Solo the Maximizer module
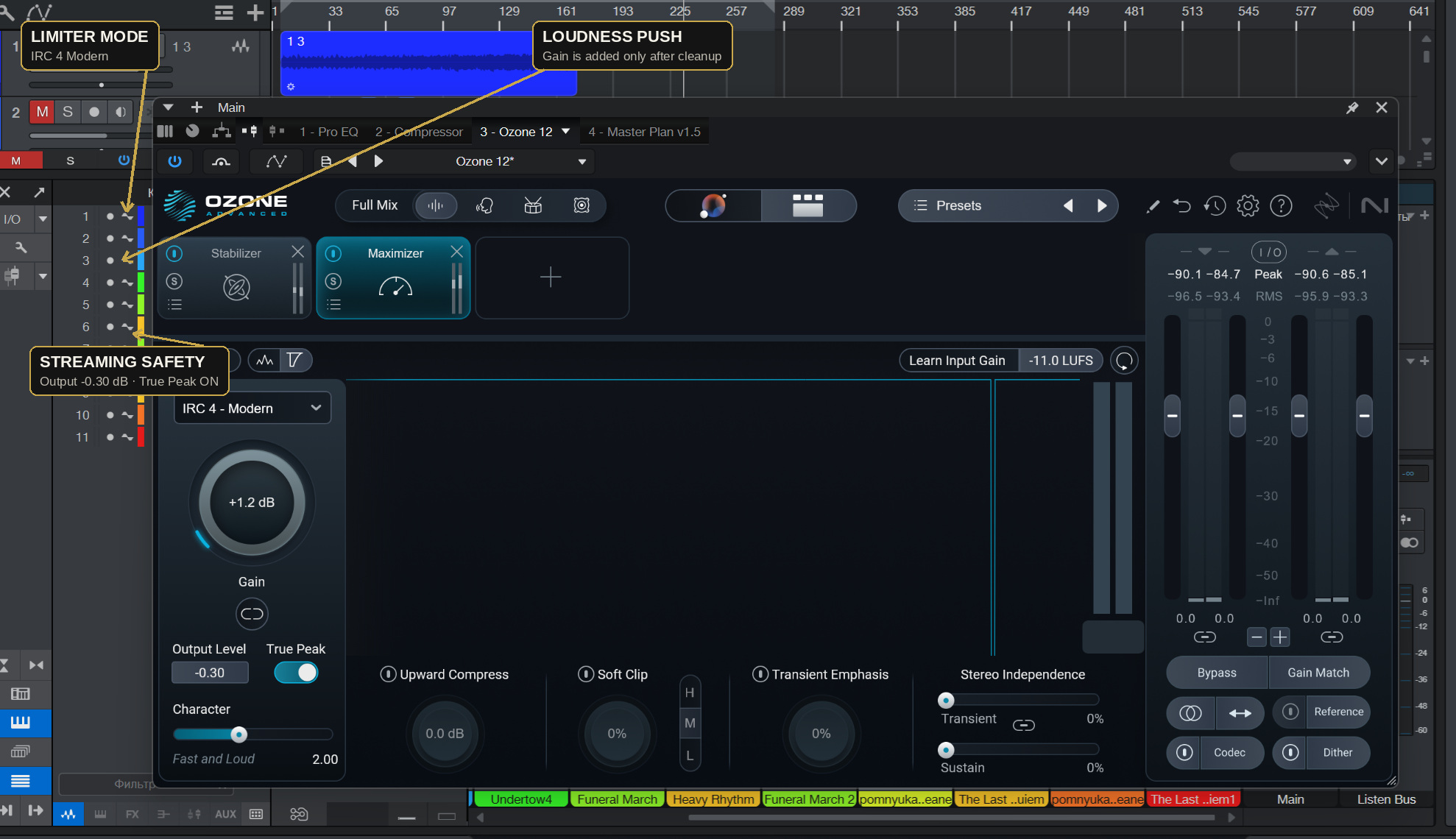1456x839 pixels. [333, 281]
